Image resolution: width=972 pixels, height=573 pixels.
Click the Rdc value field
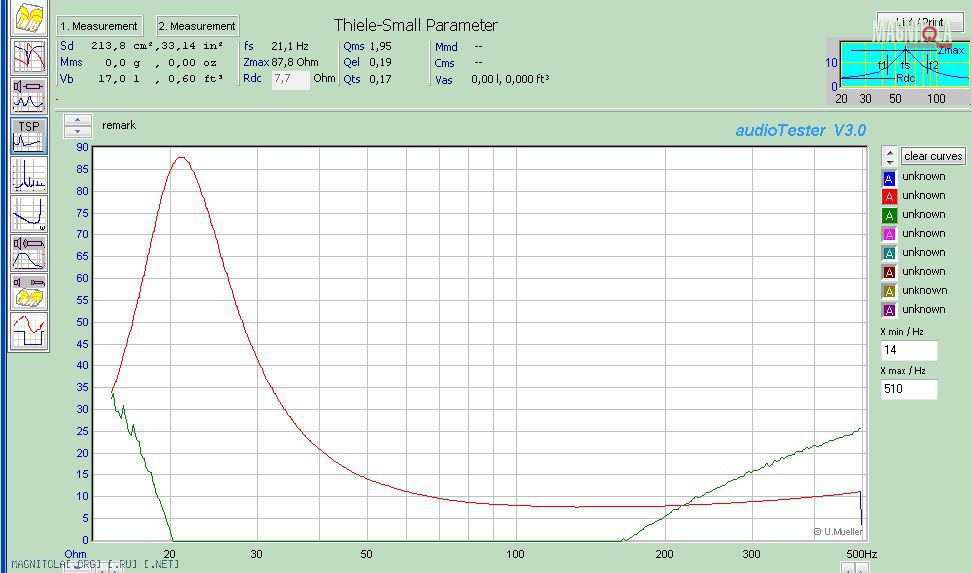290,78
